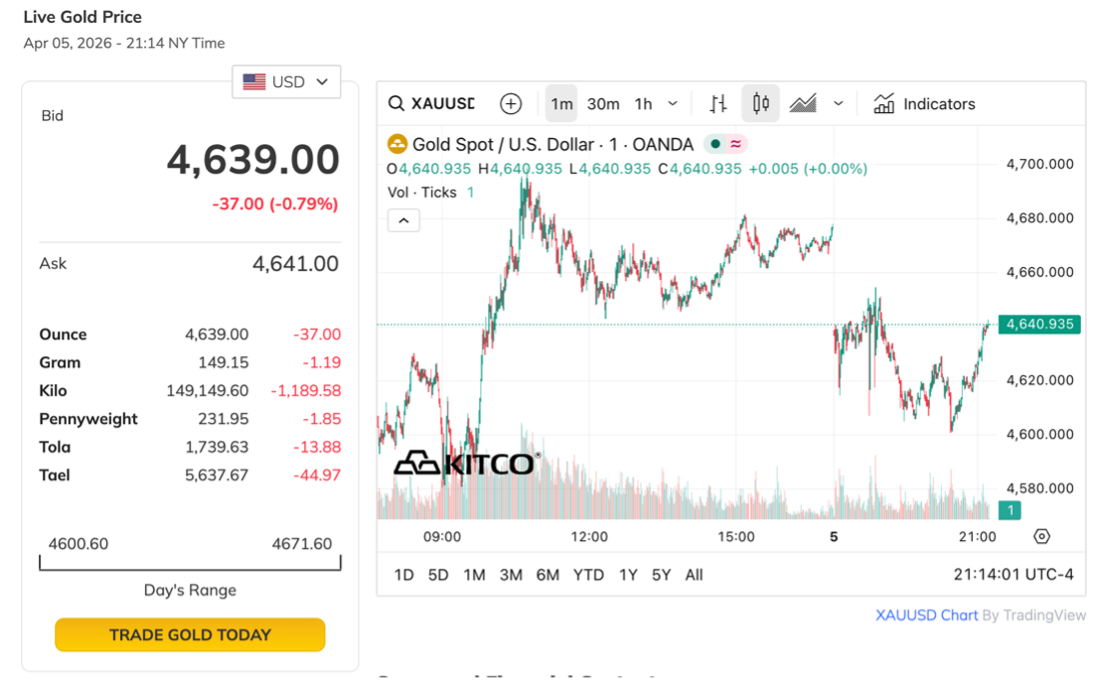Screen dimensions: 1096x681
Task: Open the Indicators menu
Action: point(924,104)
